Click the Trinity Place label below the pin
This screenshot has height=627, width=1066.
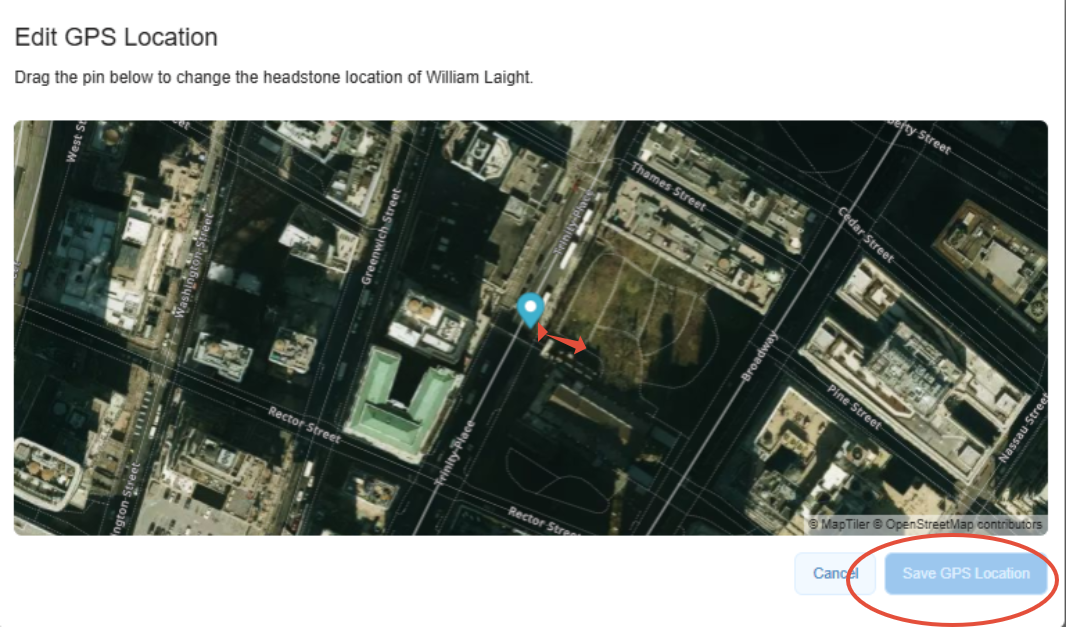[455, 453]
